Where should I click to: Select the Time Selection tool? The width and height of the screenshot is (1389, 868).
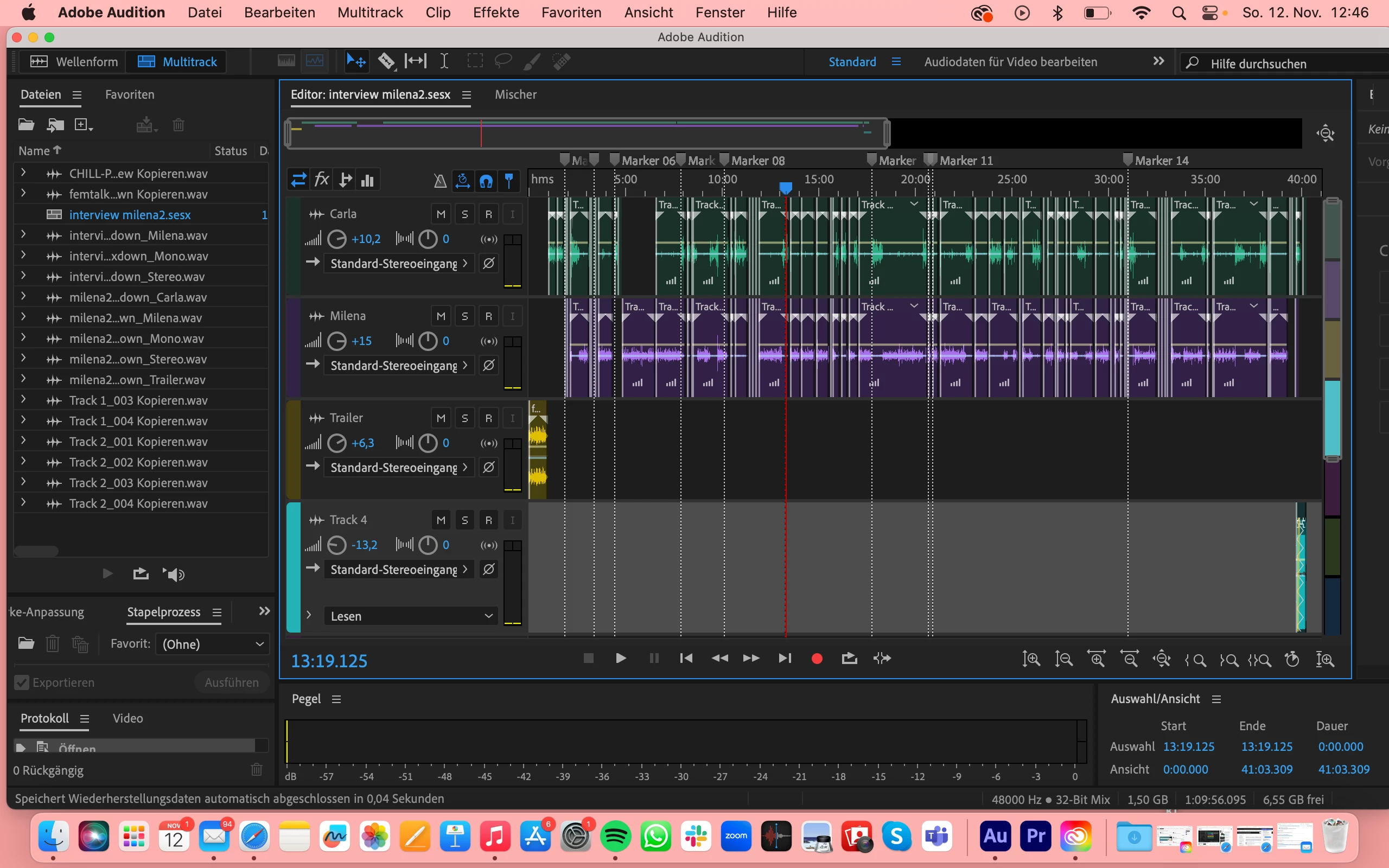pos(444,61)
